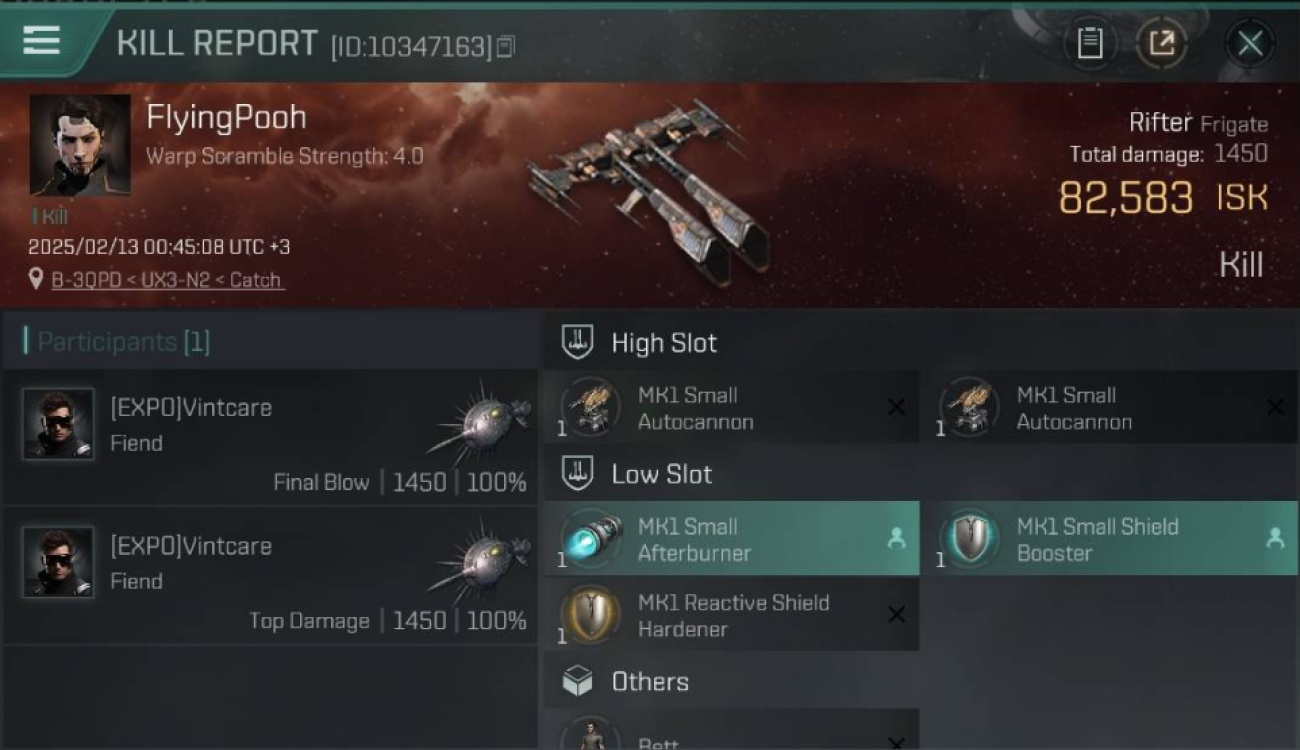The image size is (1300, 750).
Task: Click the MK1 Small Shield Booster module
Action: pyautogui.click(x=1110, y=539)
